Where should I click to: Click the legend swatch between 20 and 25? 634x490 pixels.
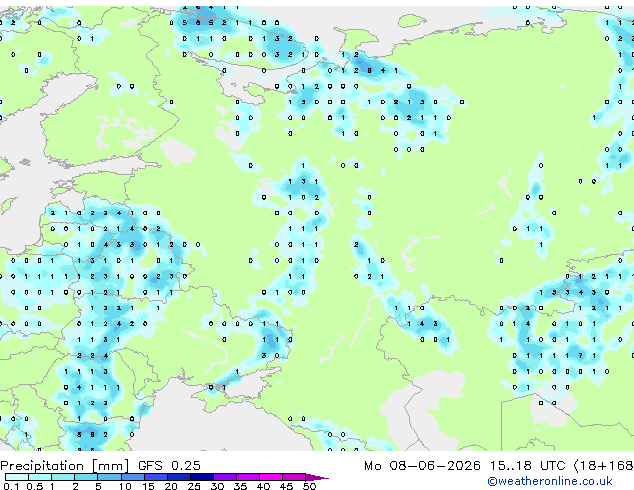click(178, 477)
